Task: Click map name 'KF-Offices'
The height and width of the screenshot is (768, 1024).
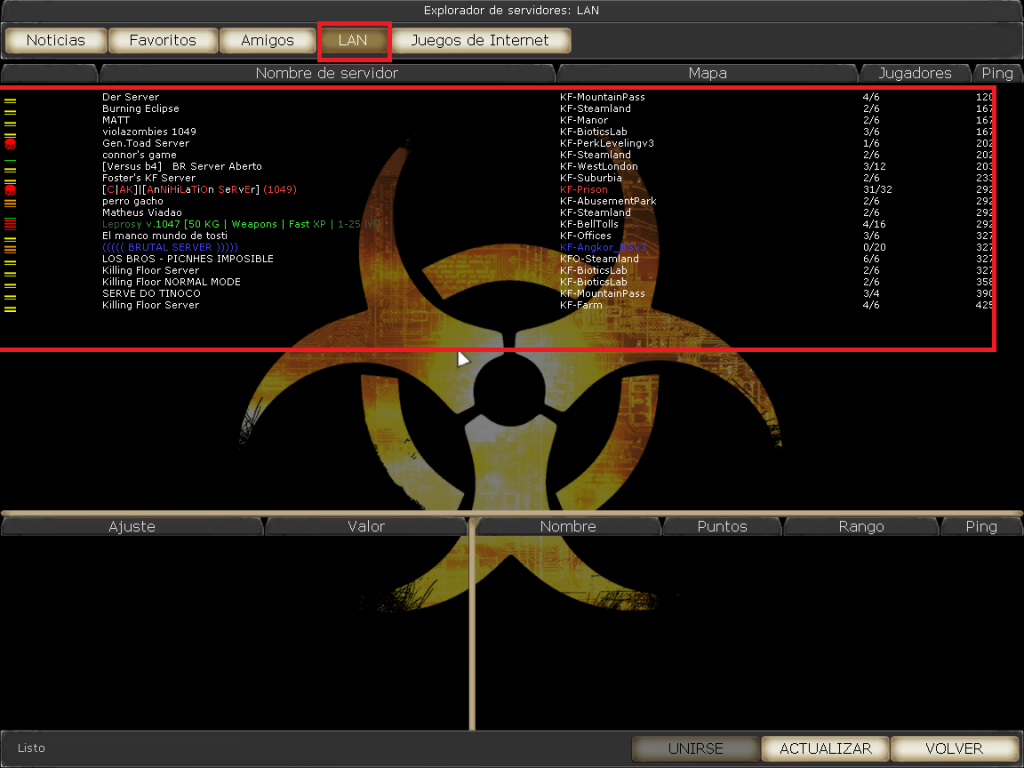Action: tap(586, 236)
